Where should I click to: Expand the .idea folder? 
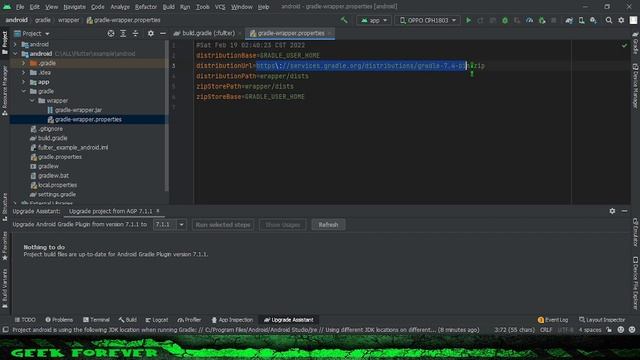pyautogui.click(x=24, y=72)
